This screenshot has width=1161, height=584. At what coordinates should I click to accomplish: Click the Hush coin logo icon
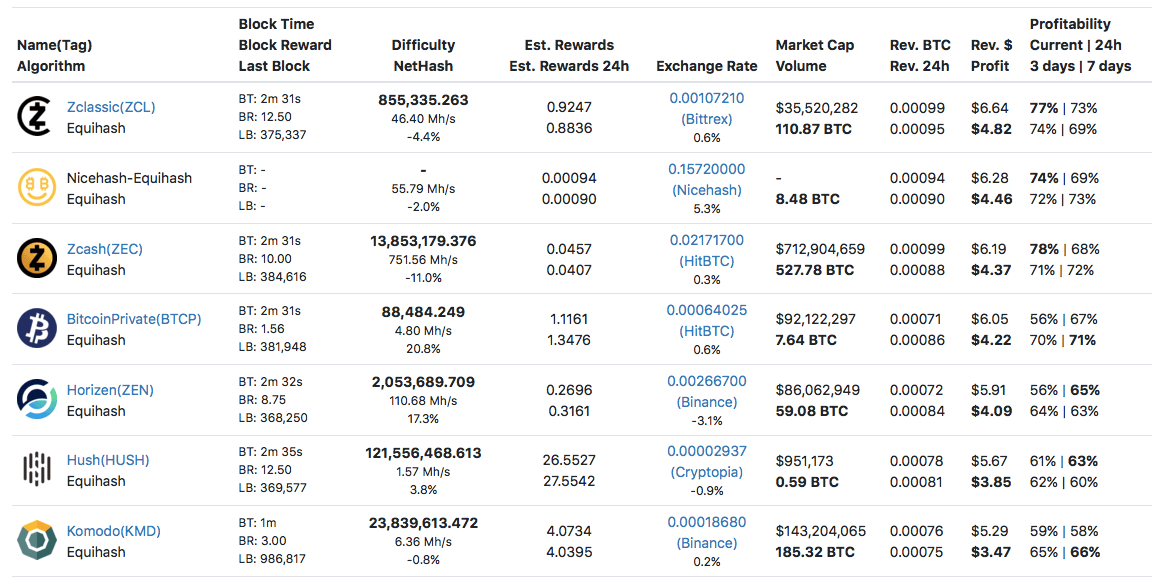tap(37, 470)
